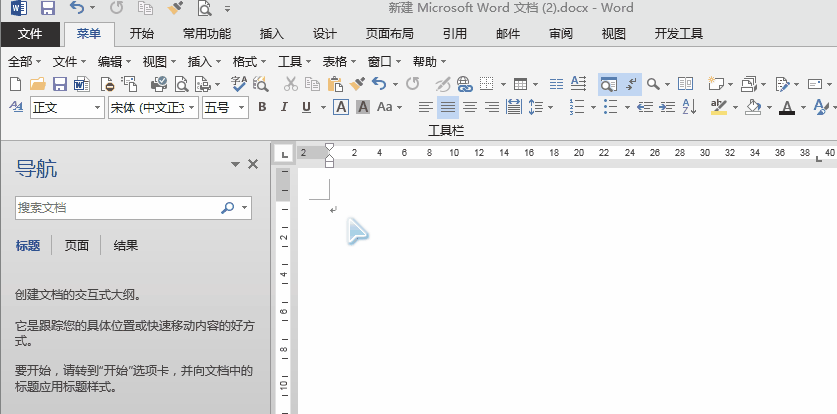Viewport: 837px width, 414px height.
Task: Expand the style dropdown showing 正文
Action: [97, 107]
